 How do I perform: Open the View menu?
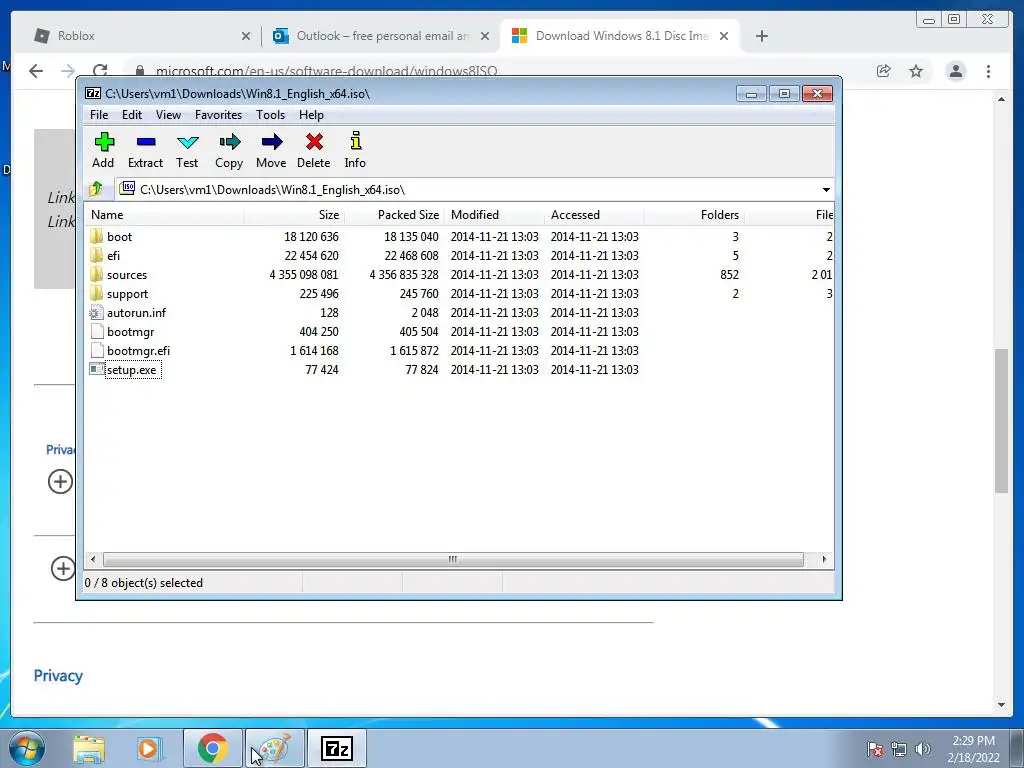pyautogui.click(x=168, y=115)
